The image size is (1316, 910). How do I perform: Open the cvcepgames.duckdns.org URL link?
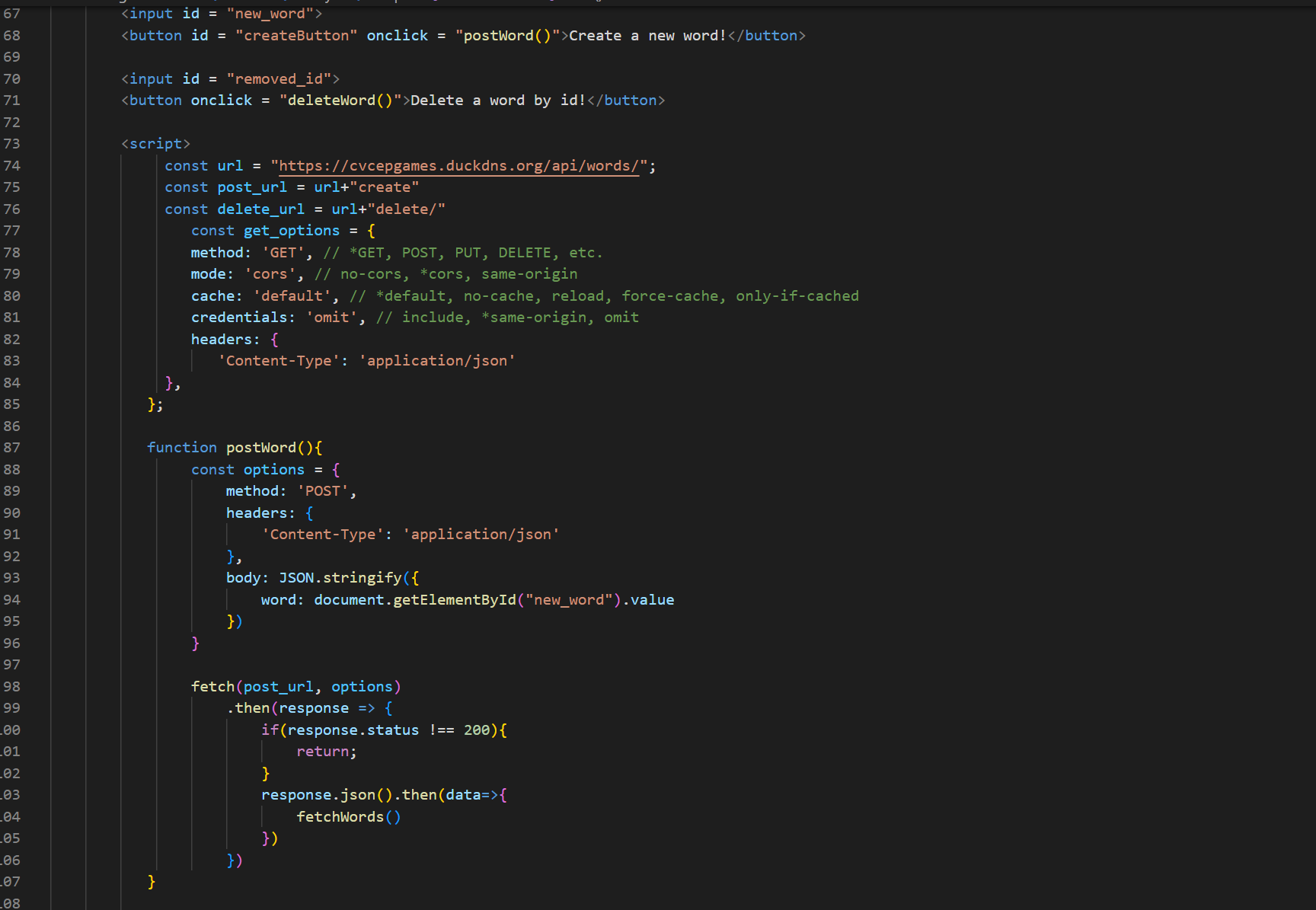(x=457, y=165)
